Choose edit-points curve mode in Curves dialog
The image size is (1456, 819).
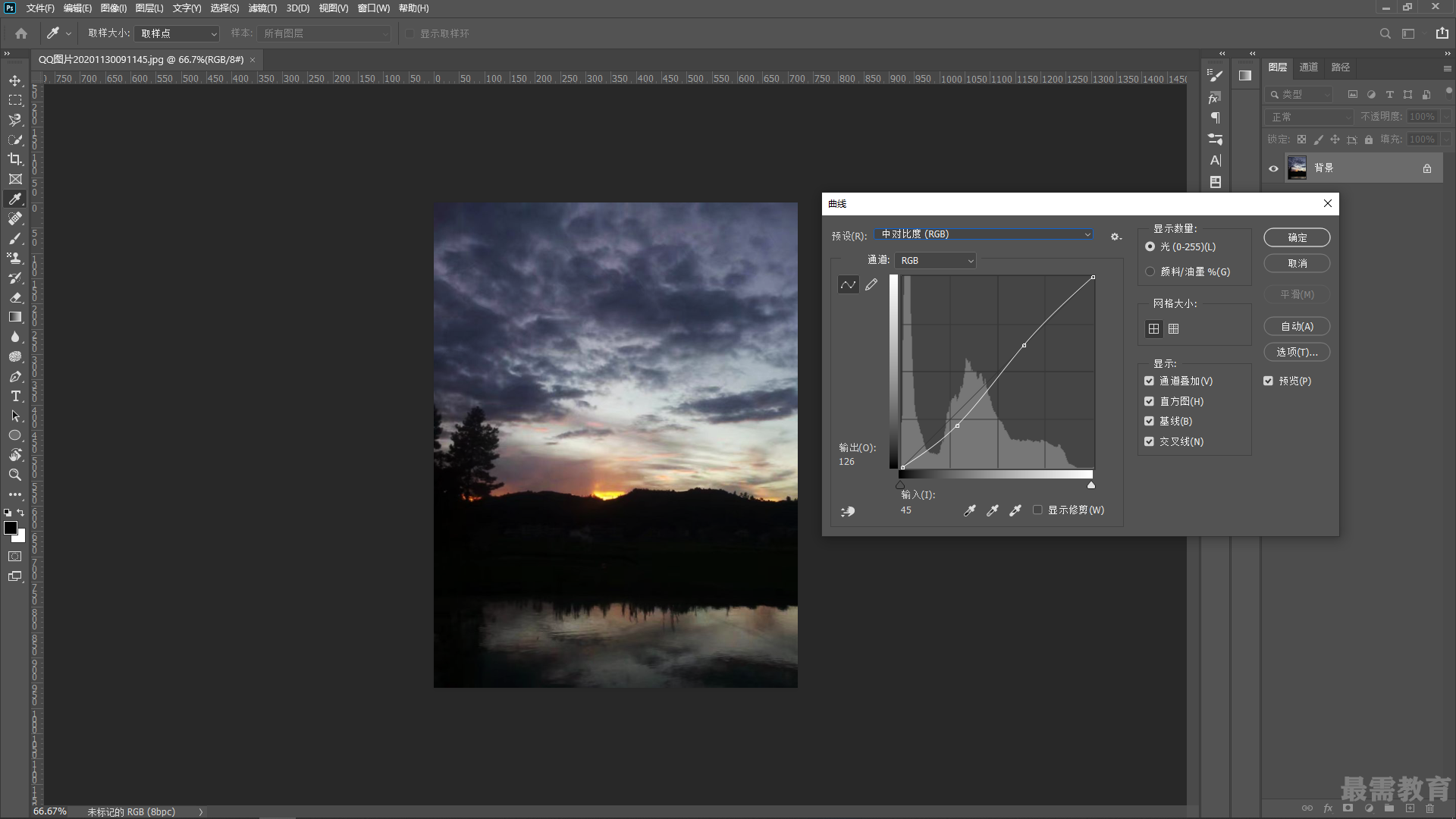tap(848, 284)
